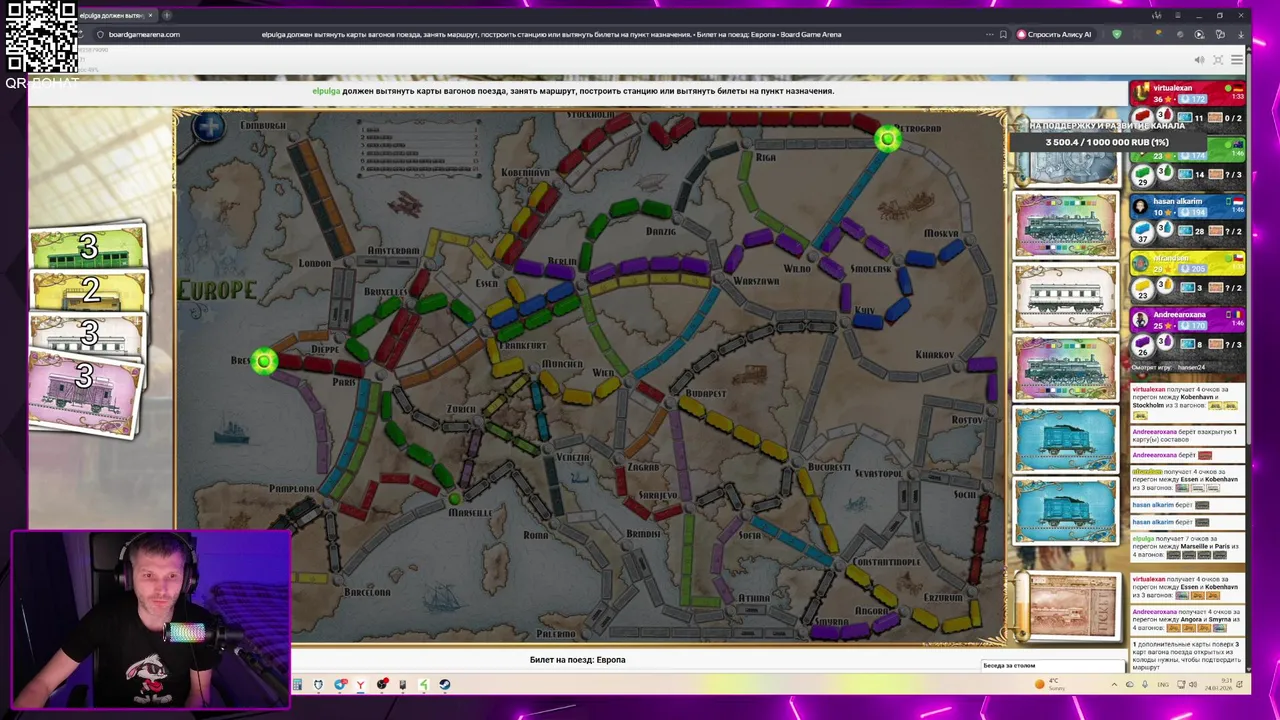Click hasan alkarim's blue wagon counter 37
The height and width of the screenshot is (720, 1280).
1141,232
